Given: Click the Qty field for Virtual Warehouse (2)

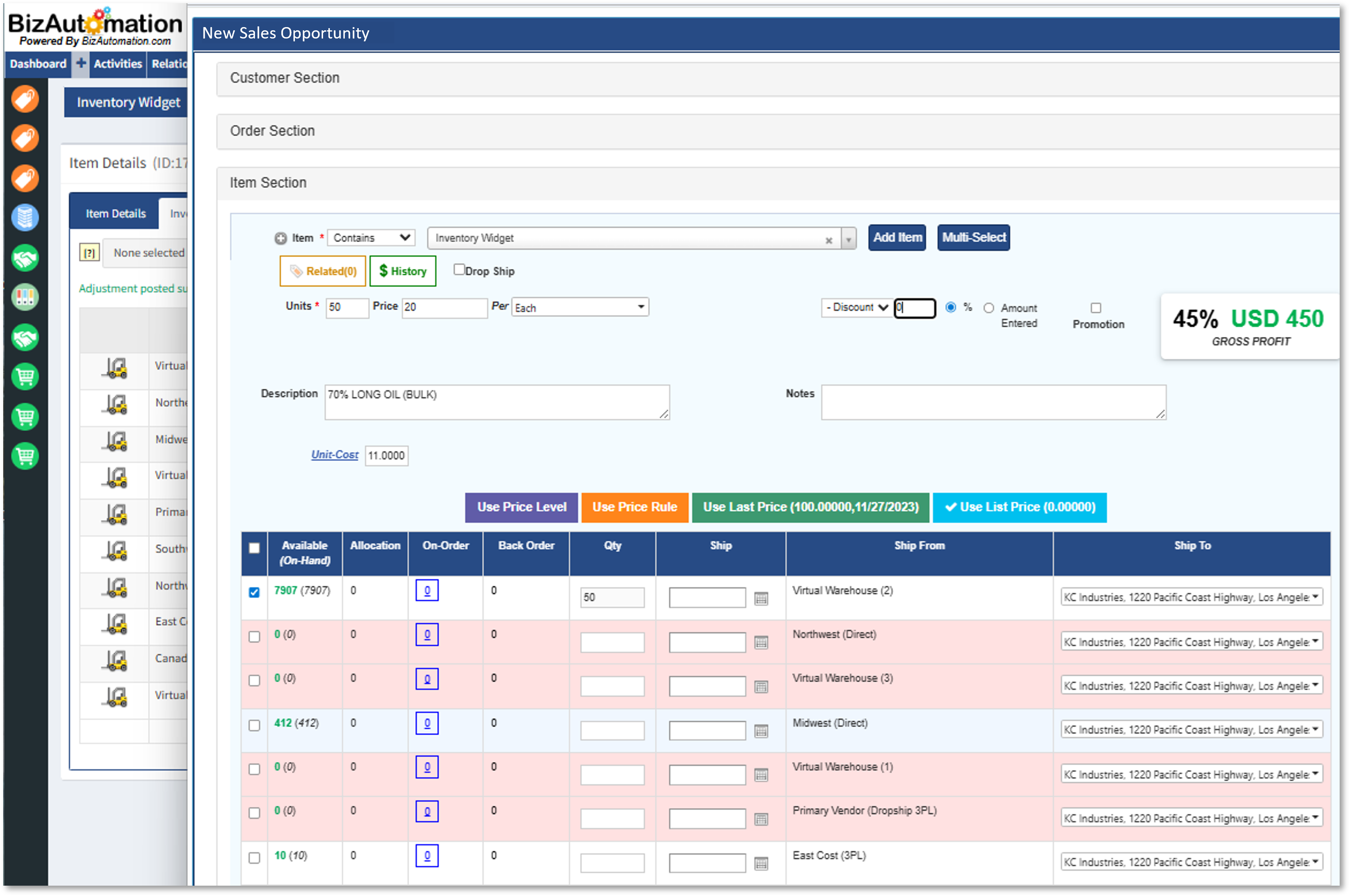Looking at the screenshot, I should pos(612,598).
